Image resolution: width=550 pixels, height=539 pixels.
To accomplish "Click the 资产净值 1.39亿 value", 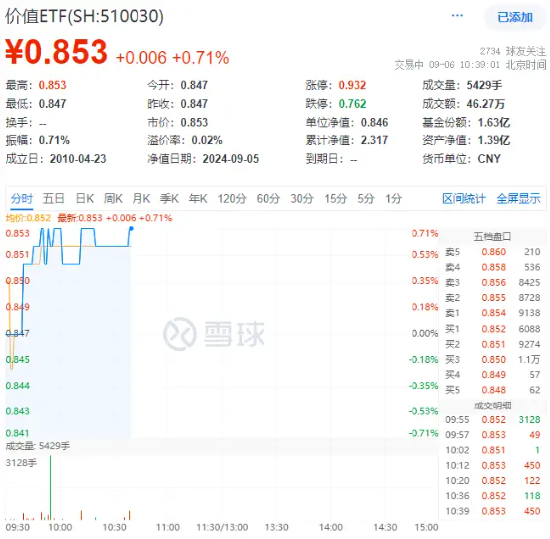I will (x=494, y=140).
